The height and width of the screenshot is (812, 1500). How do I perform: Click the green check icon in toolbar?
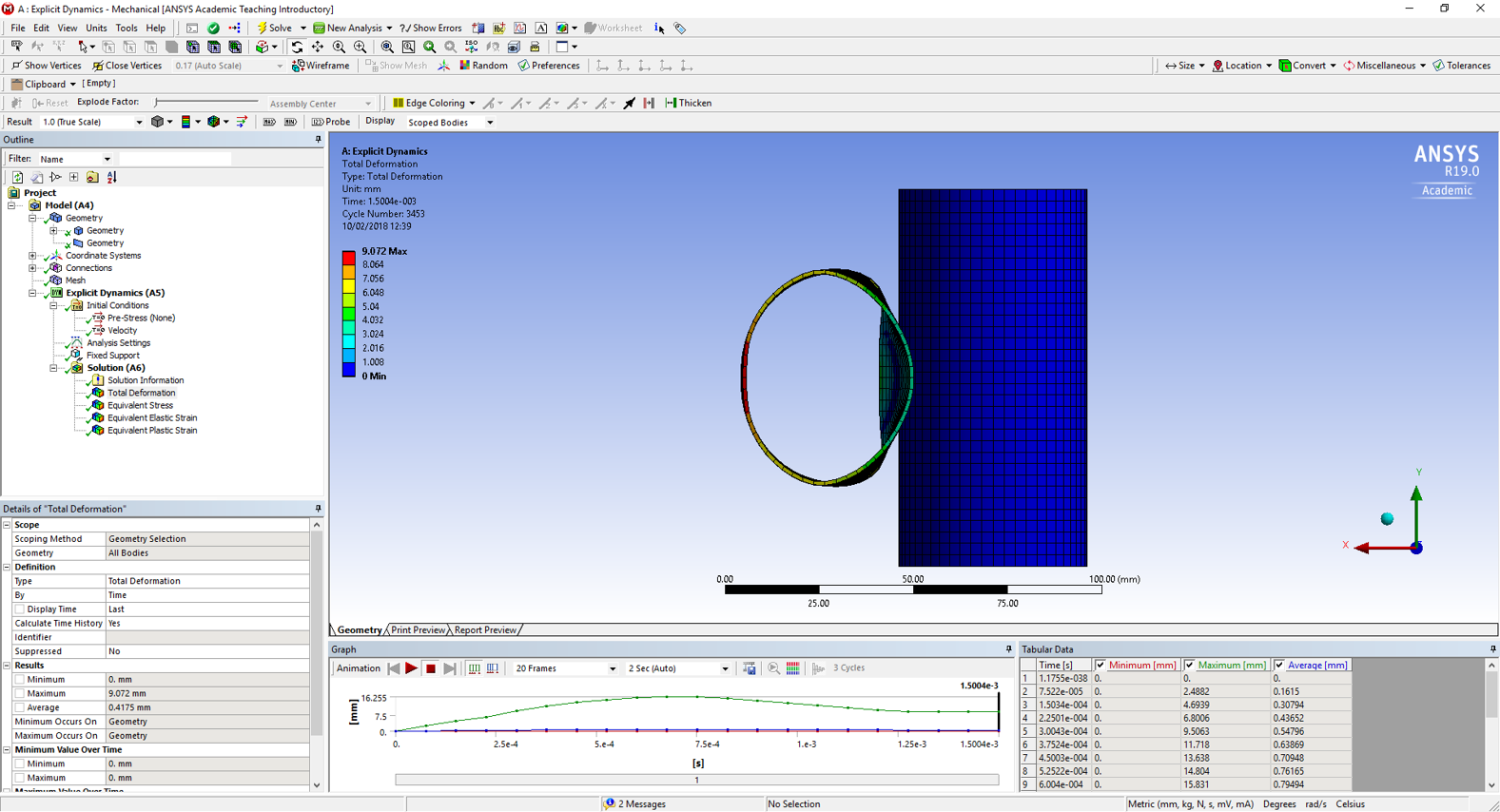coord(214,29)
